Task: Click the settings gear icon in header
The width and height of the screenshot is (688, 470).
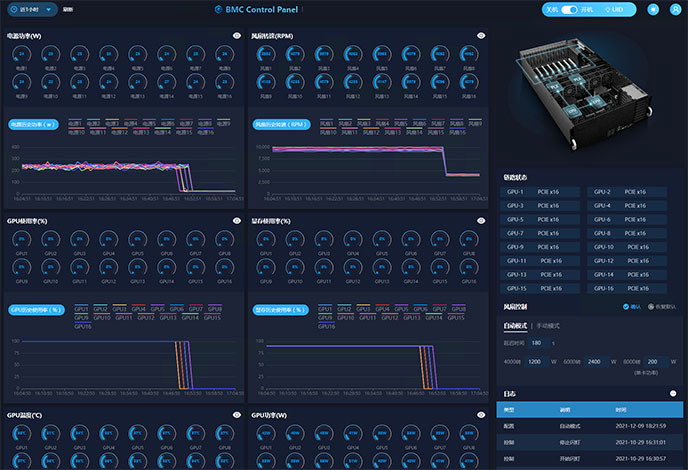Action: click(x=653, y=9)
